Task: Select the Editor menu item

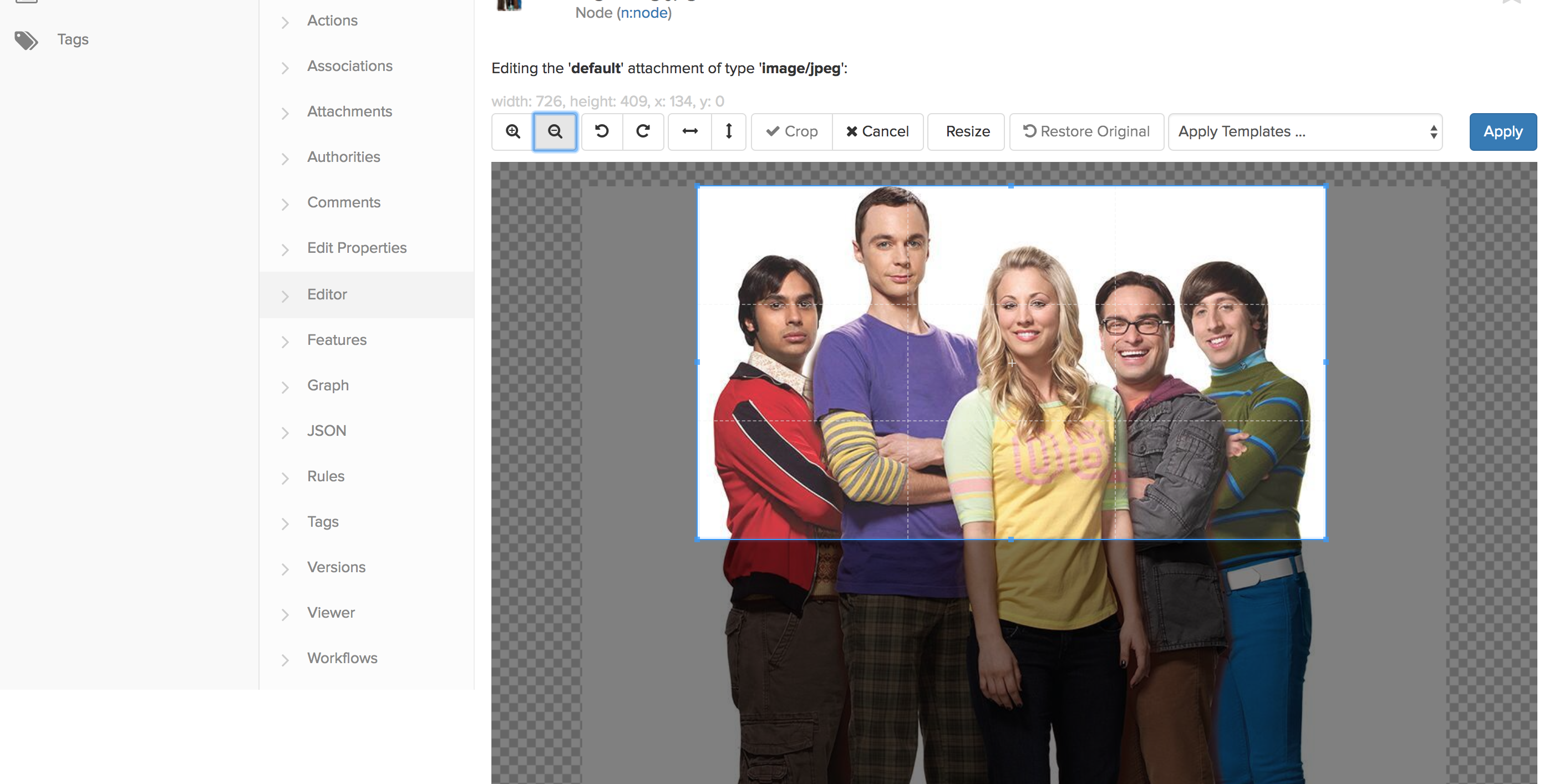Action: (367, 294)
